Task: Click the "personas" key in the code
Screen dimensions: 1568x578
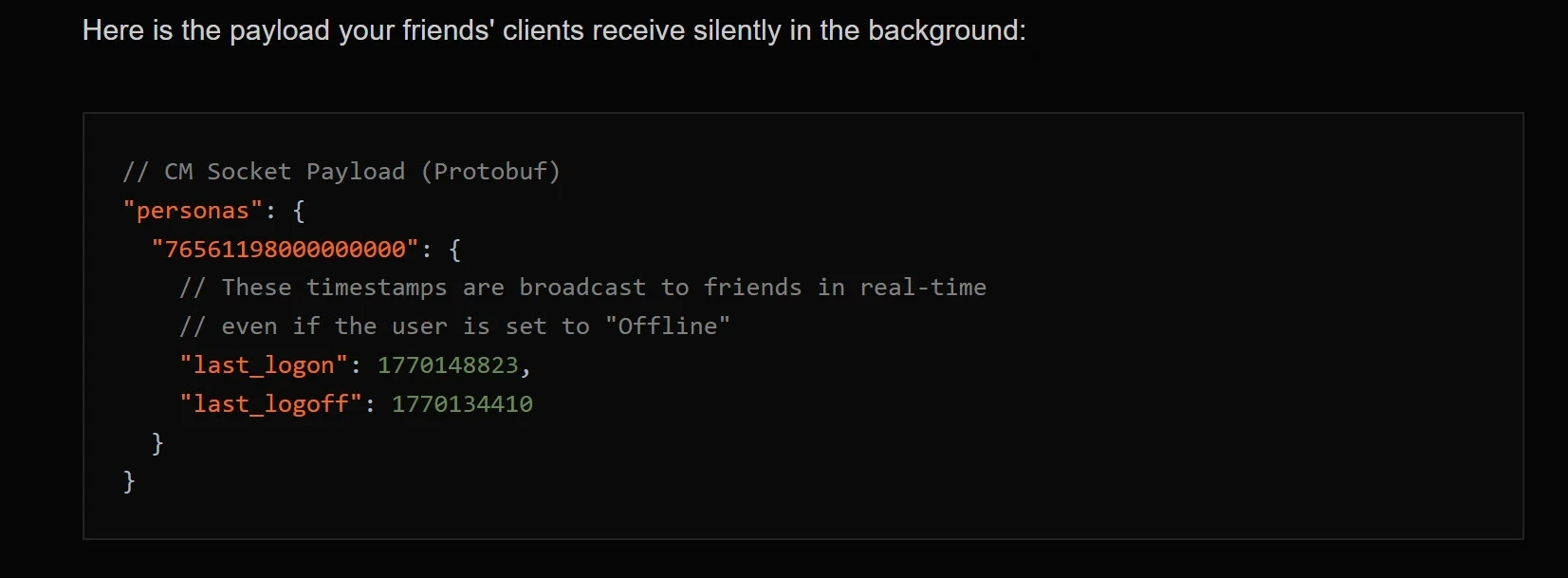Action: pyautogui.click(x=193, y=211)
